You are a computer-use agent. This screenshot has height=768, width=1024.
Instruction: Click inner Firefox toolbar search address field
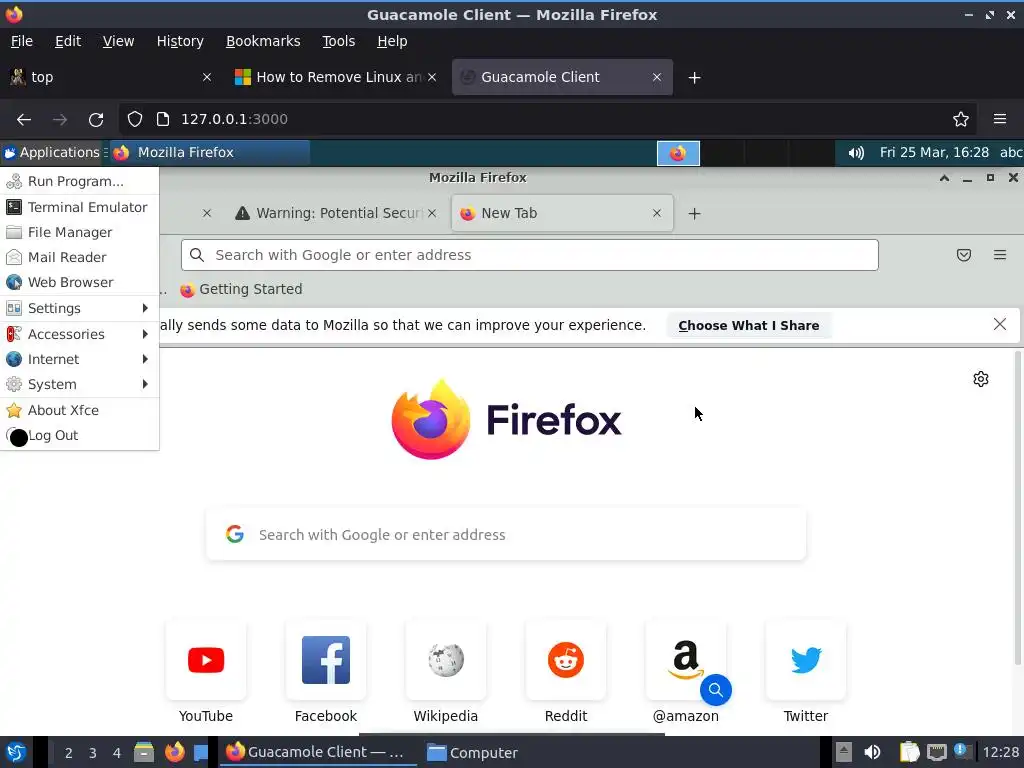(x=530, y=255)
